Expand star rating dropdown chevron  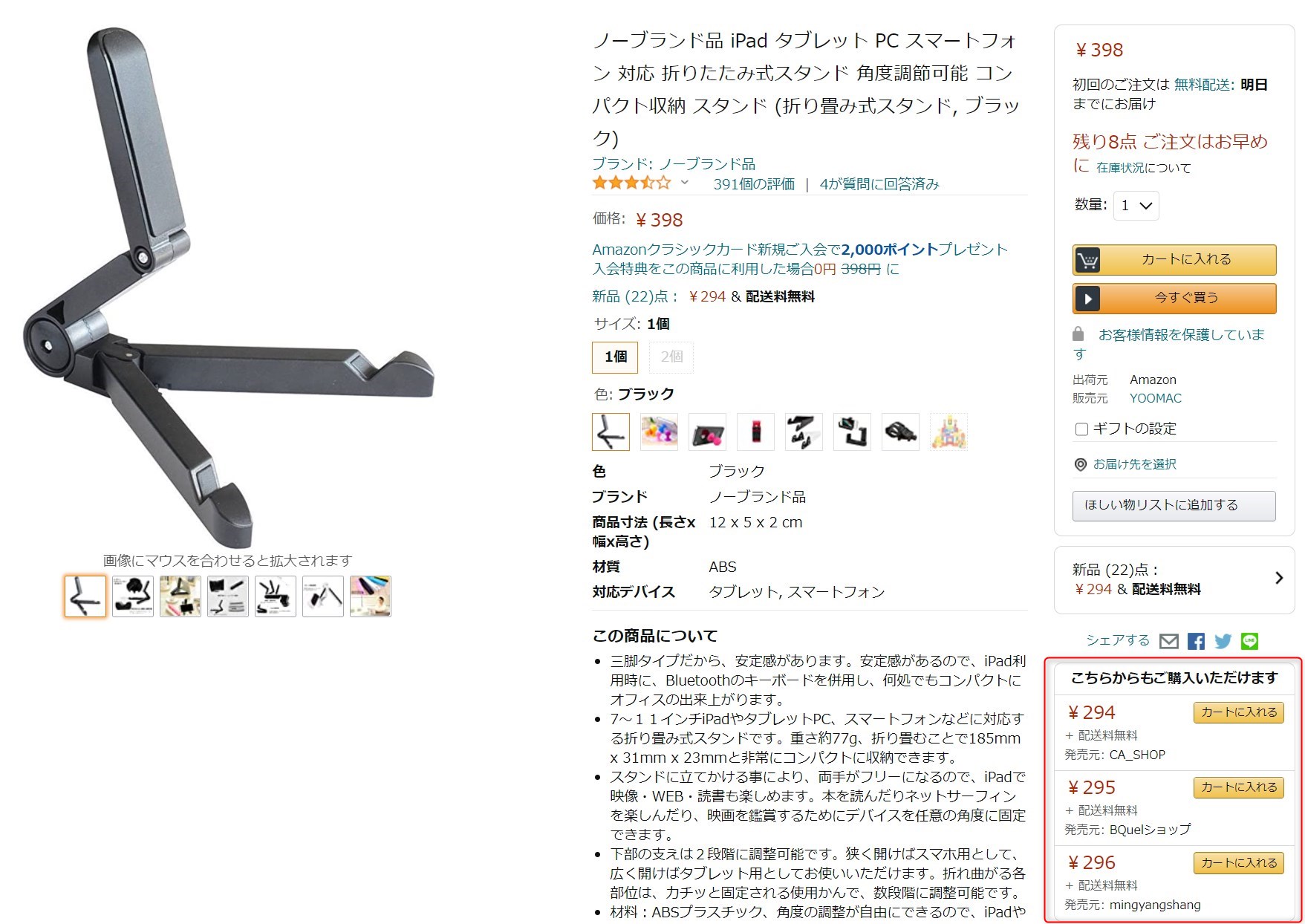tap(685, 183)
